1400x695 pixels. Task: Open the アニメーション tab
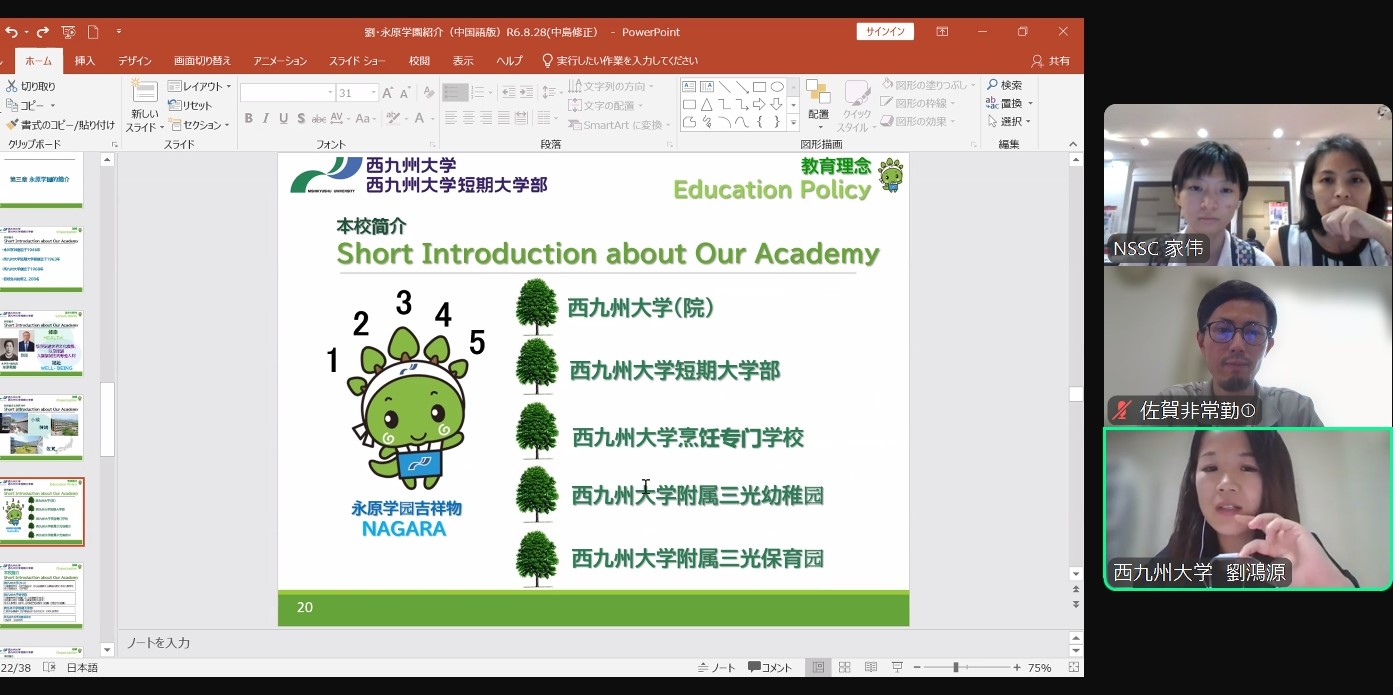(280, 61)
